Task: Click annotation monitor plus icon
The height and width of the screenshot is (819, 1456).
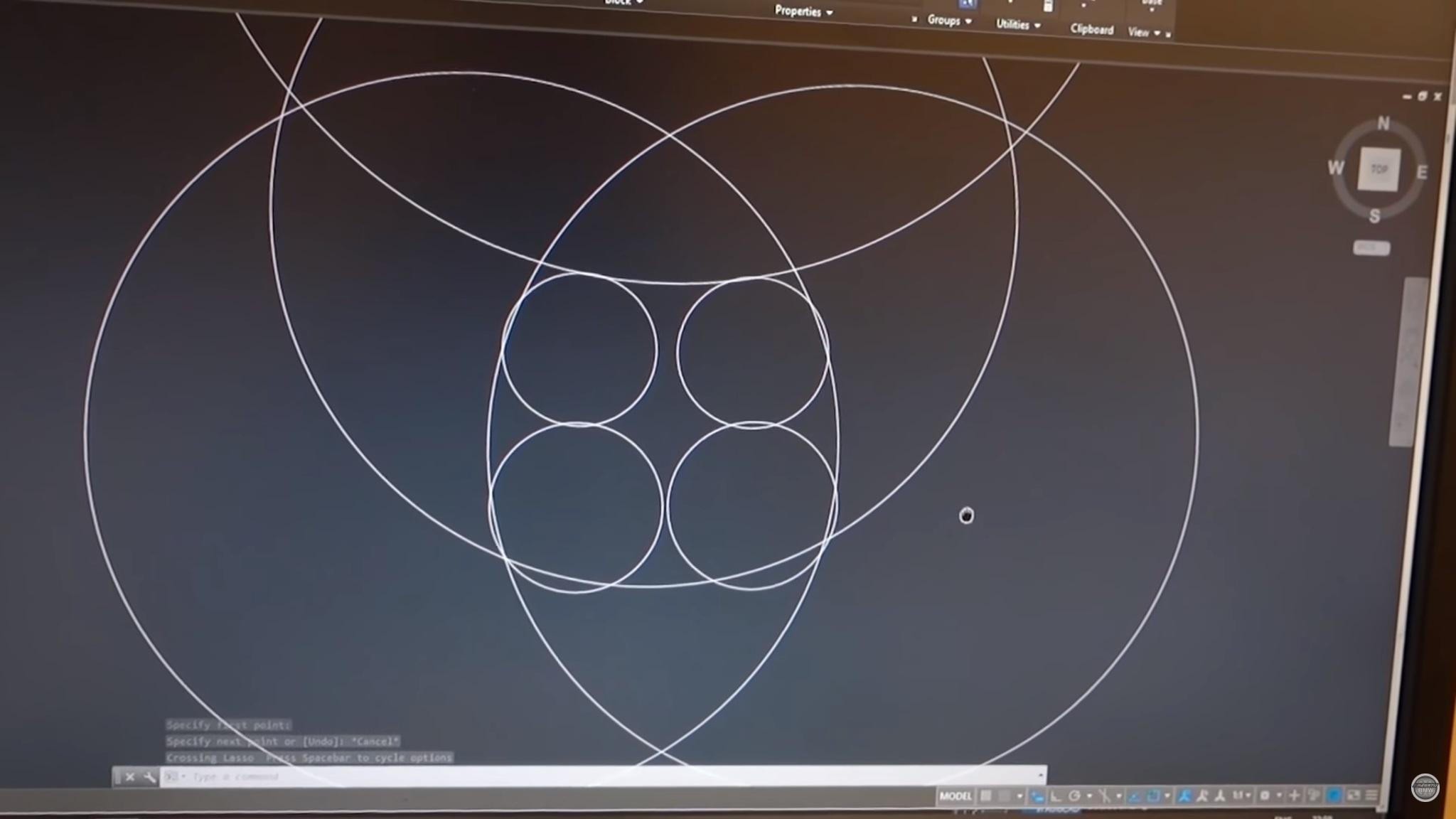Action: click(x=1294, y=796)
